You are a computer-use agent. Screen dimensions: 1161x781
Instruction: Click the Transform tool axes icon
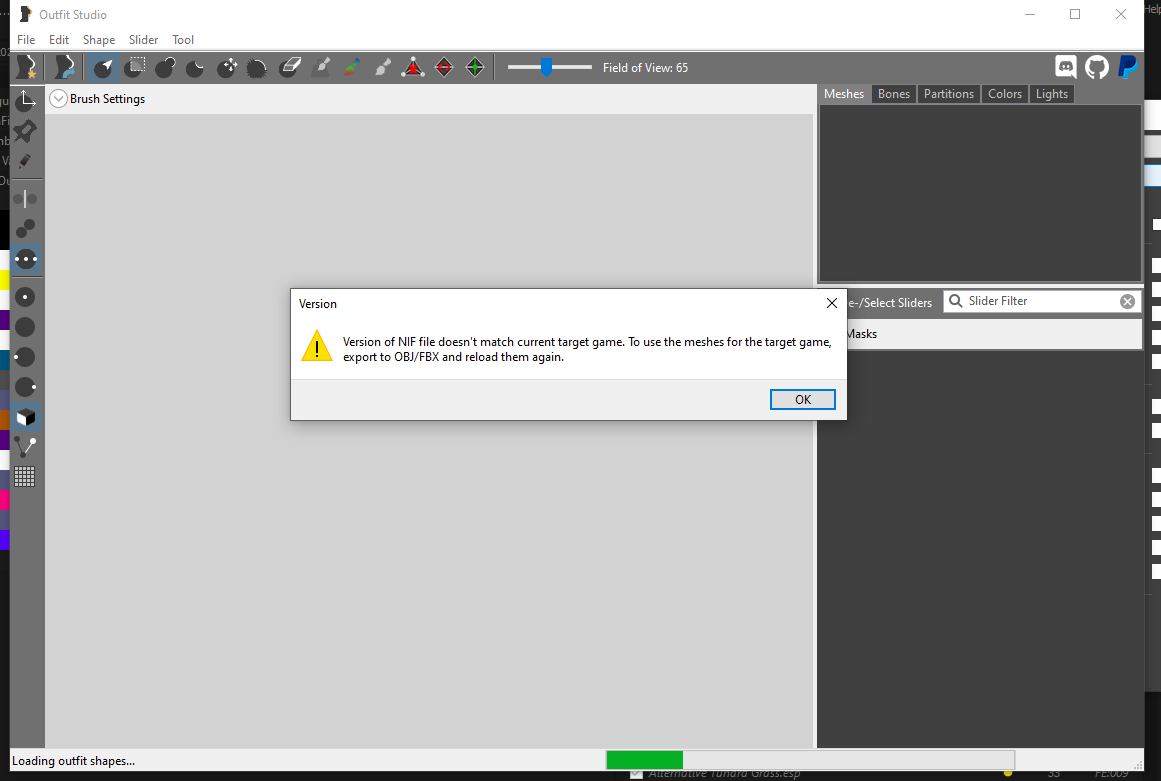(x=26, y=100)
